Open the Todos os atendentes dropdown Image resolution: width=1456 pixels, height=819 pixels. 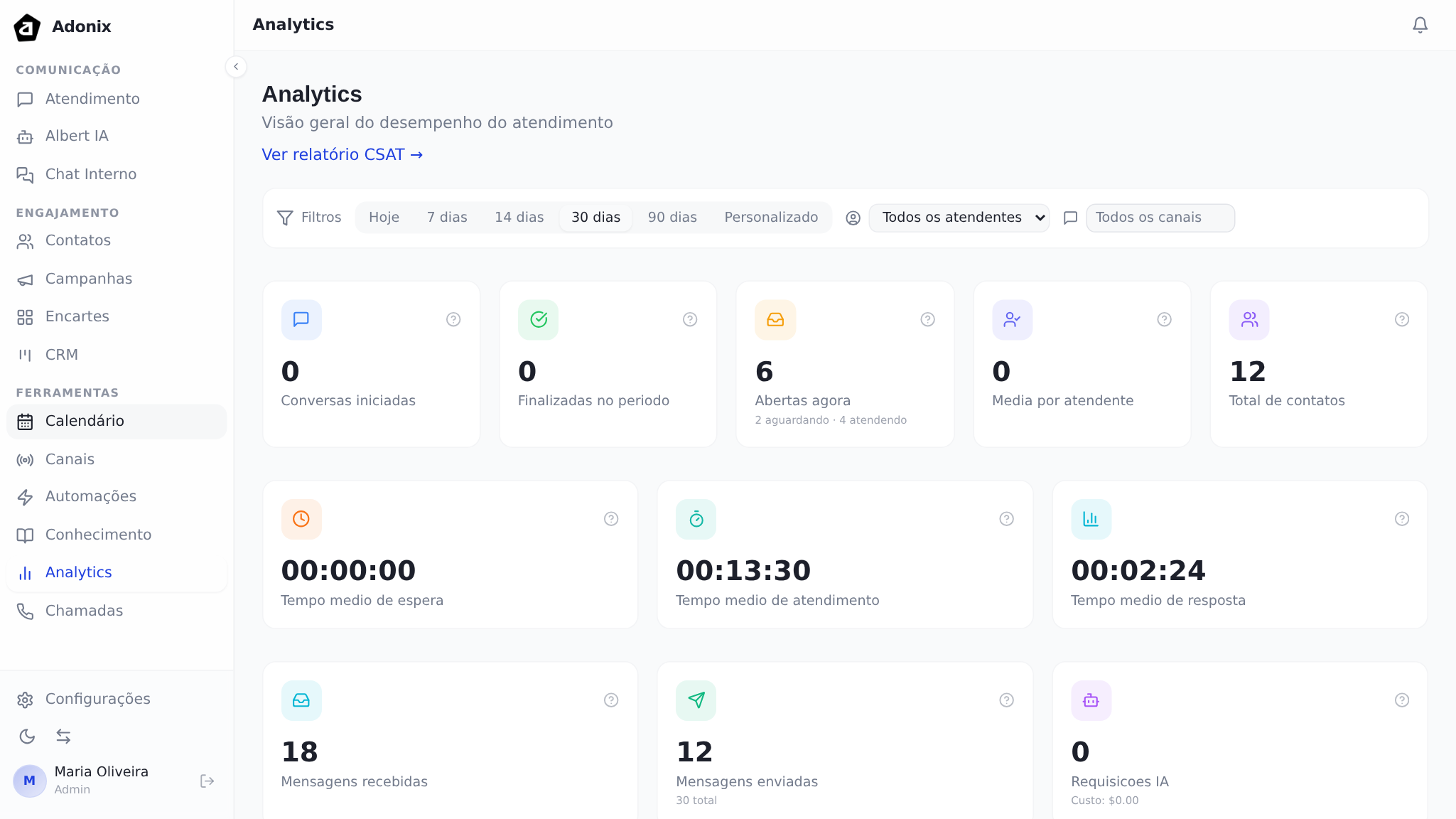pyautogui.click(x=959, y=218)
